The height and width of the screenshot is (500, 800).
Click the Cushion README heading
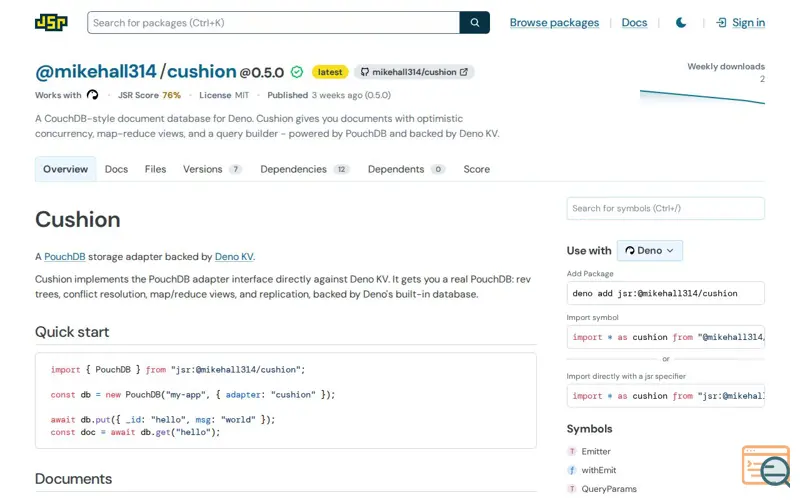[78, 219]
